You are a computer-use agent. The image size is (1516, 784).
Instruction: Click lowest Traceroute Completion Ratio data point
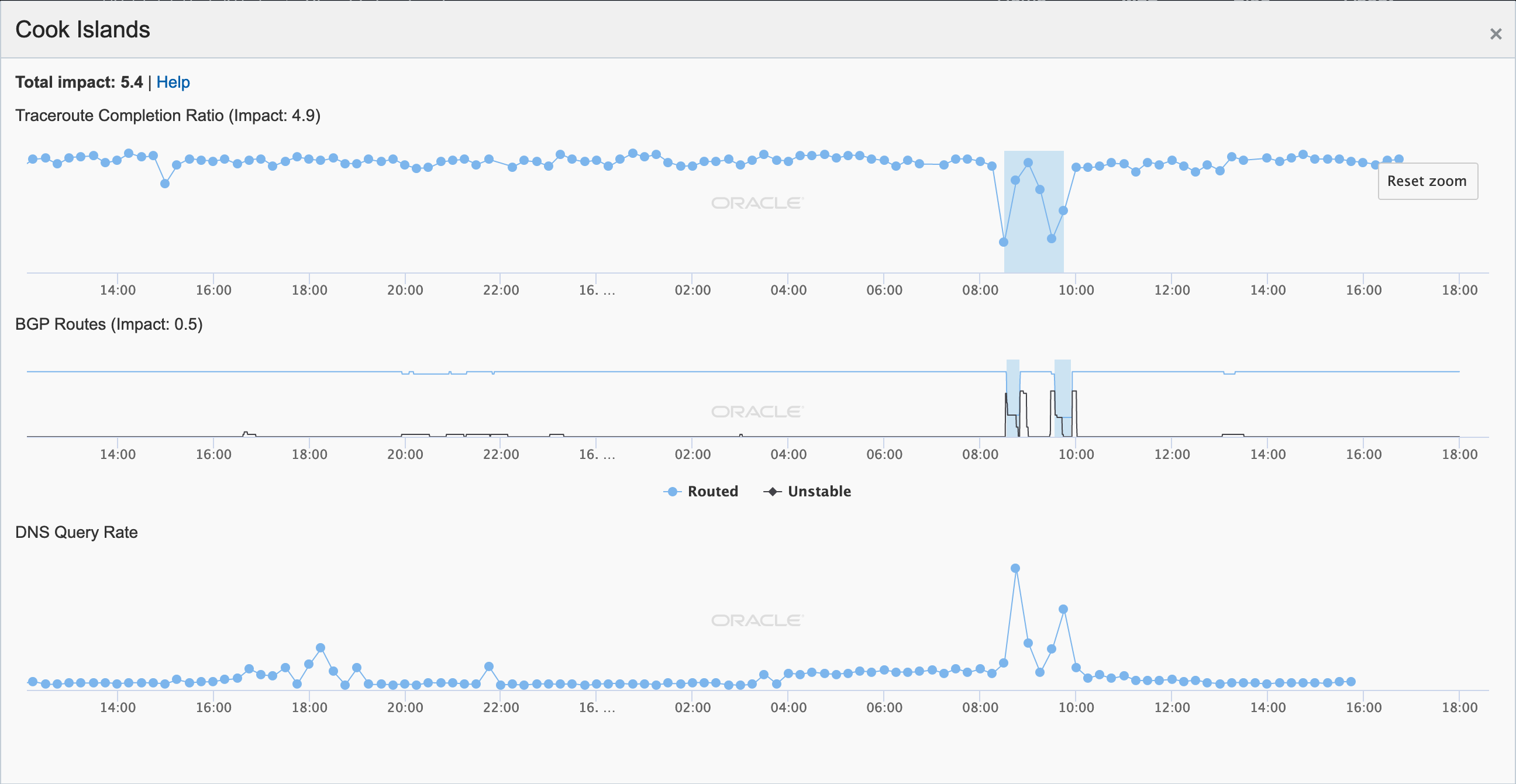click(1004, 241)
